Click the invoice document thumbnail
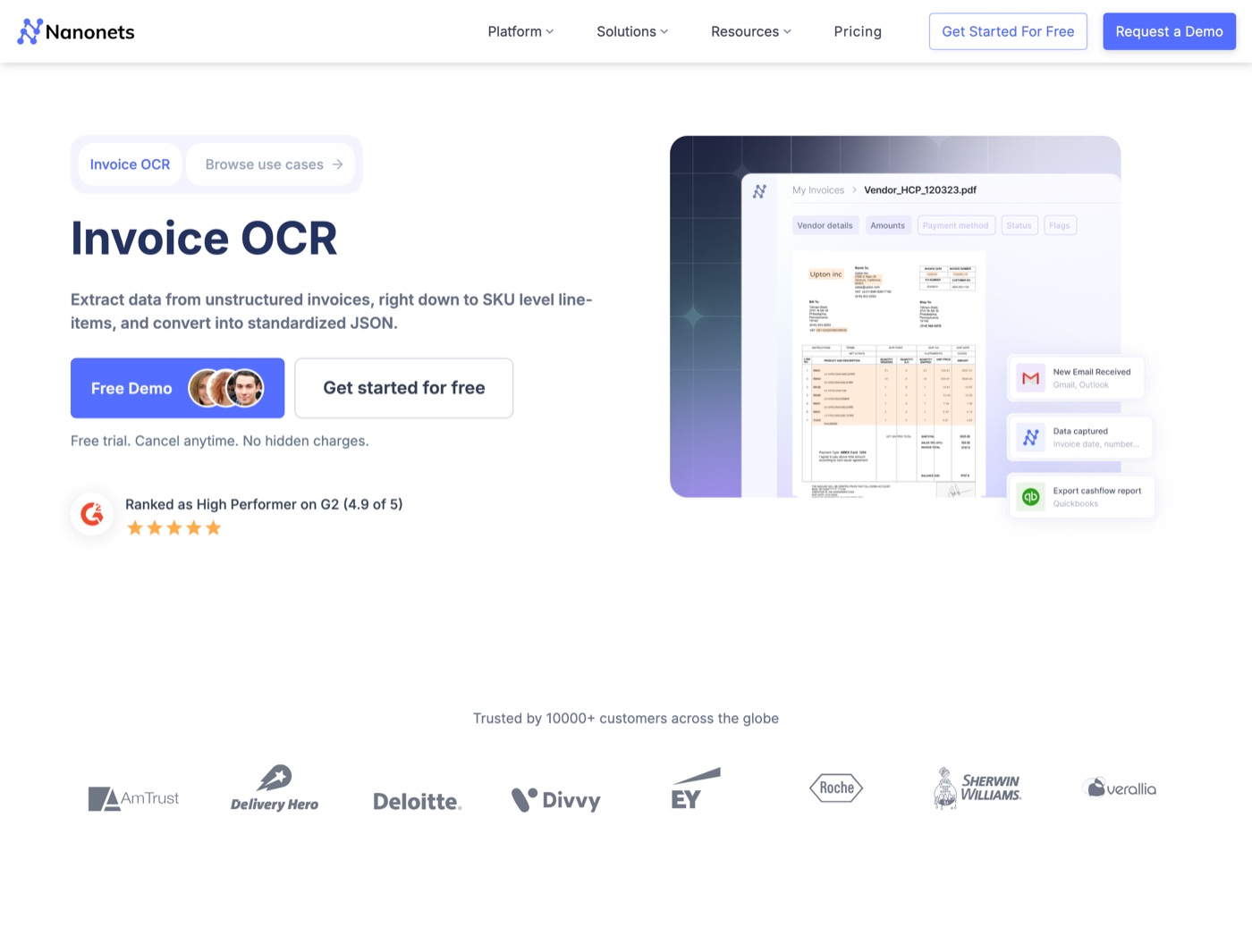This screenshot has height=952, width=1252. coord(888,374)
